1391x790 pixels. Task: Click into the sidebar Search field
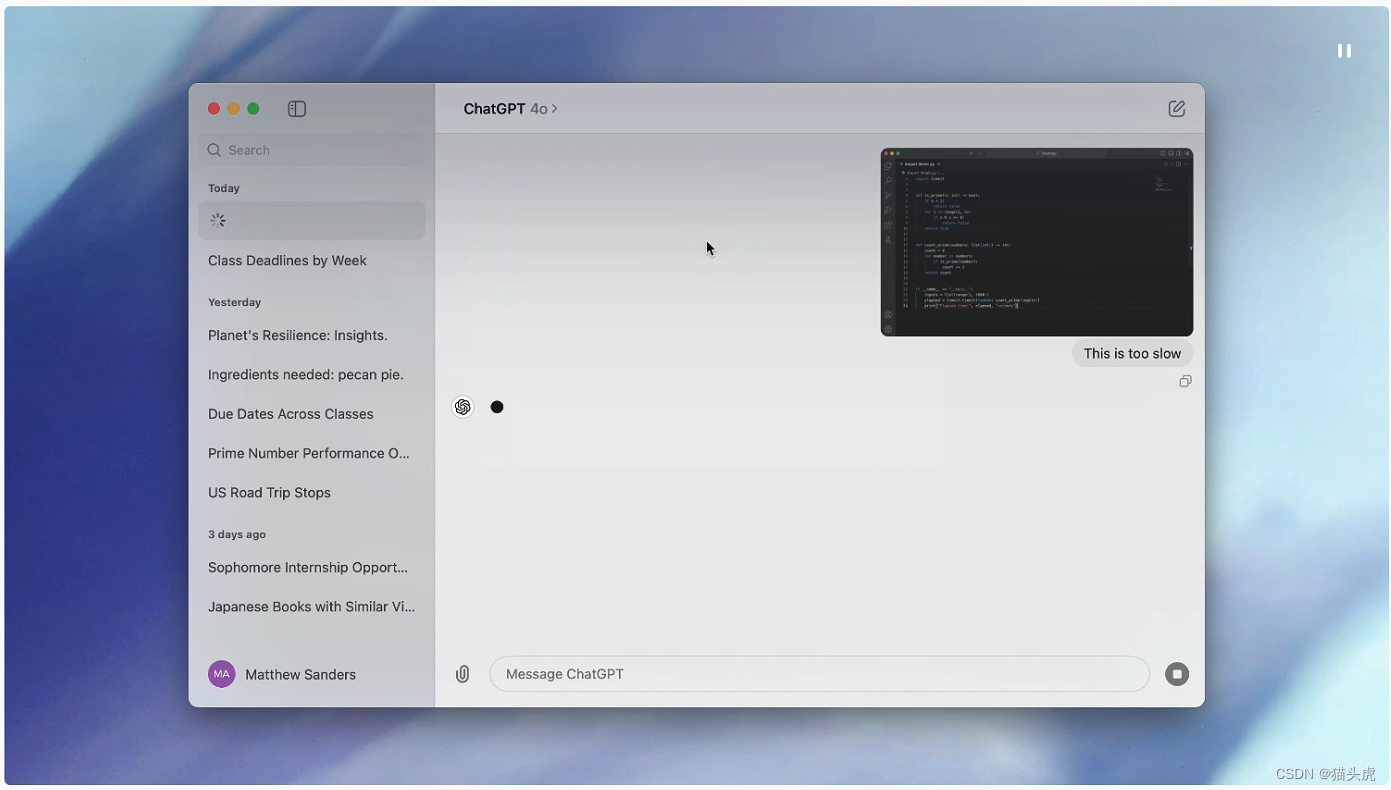(312, 150)
